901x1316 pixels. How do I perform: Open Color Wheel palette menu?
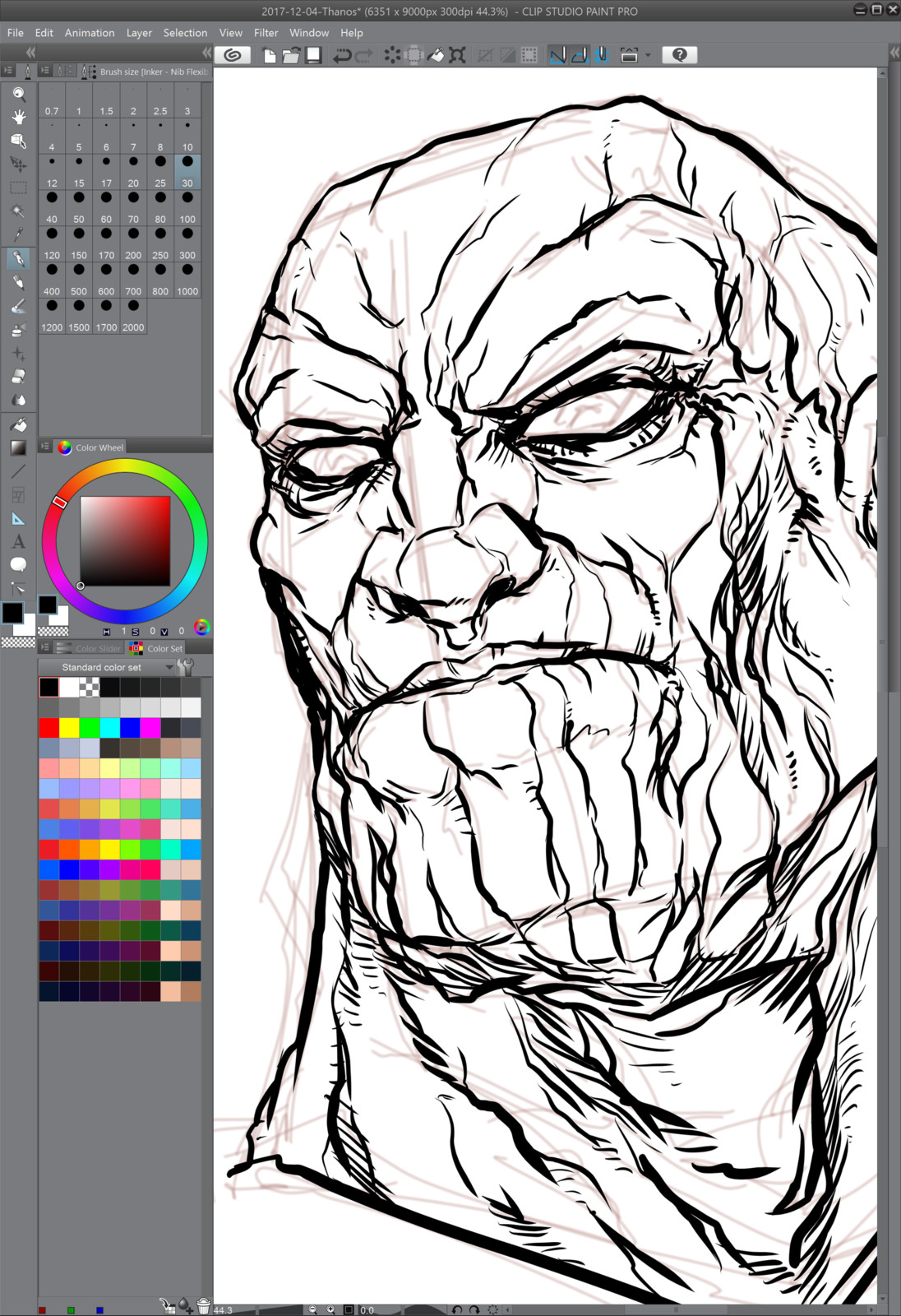click(46, 447)
